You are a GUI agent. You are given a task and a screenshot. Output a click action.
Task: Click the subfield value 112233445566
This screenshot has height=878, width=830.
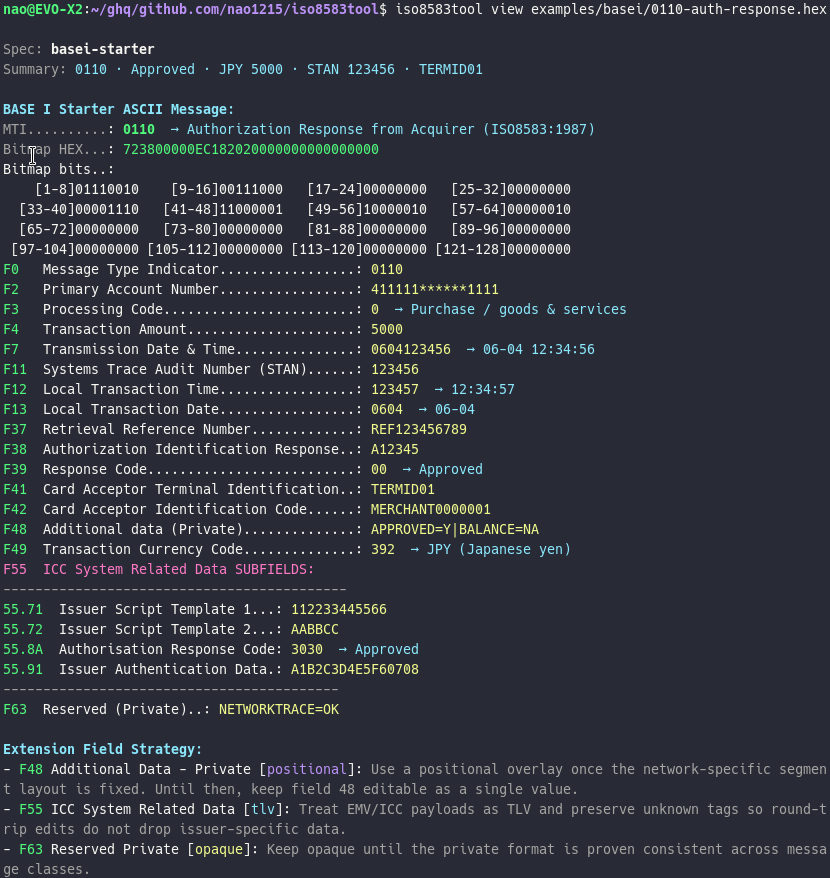pyautogui.click(x=339, y=609)
